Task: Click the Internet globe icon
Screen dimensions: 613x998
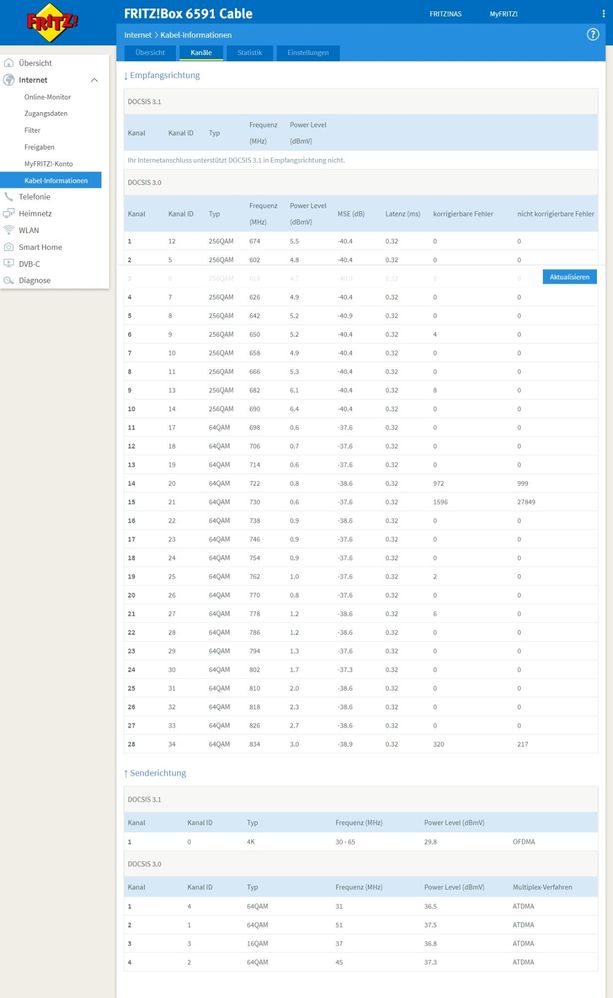Action: tap(9, 80)
